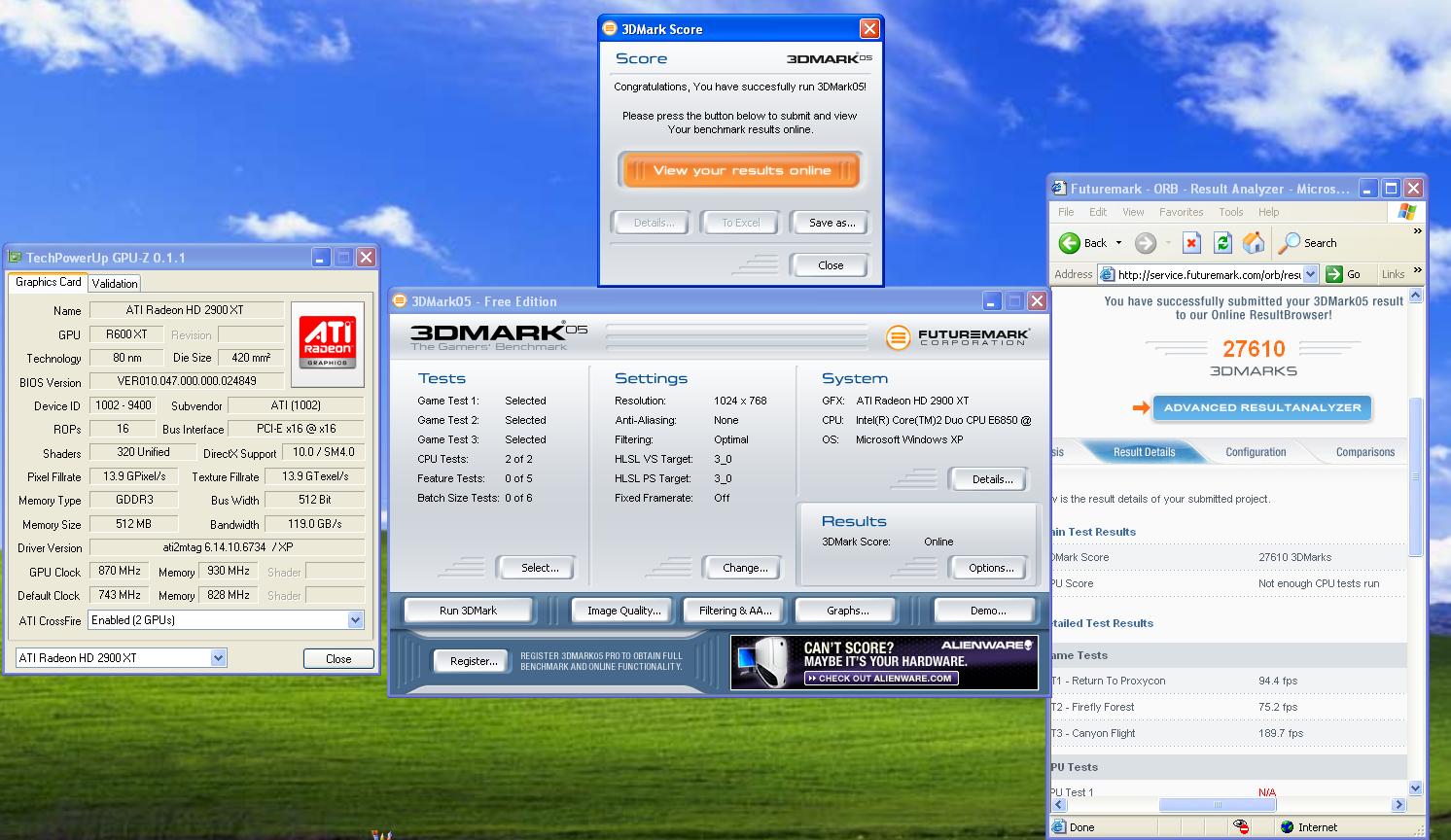Screen dimensions: 1451x840
Task: Go to the browser Home page icon
Action: pyautogui.click(x=1255, y=243)
